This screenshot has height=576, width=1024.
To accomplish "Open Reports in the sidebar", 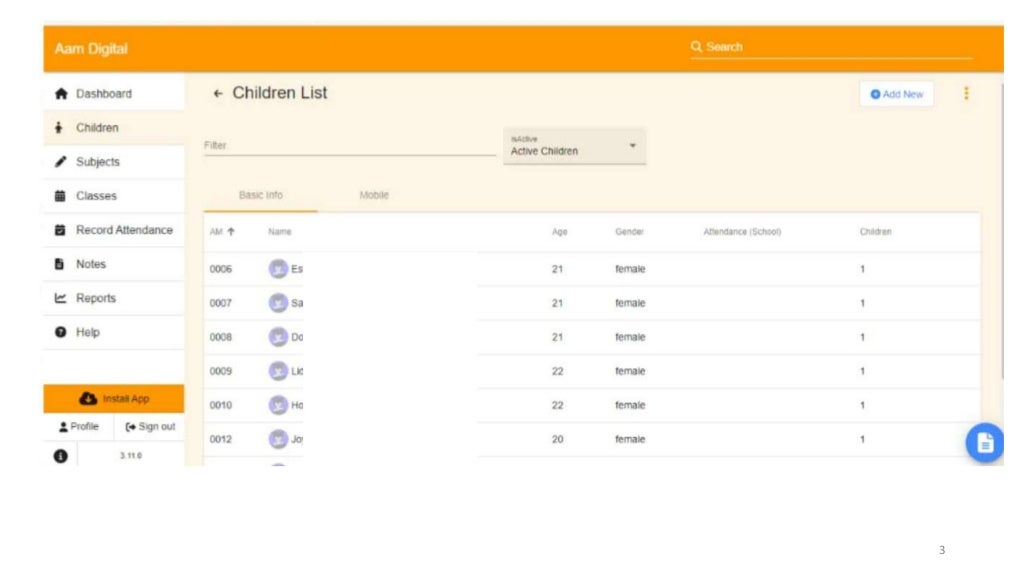I will [114, 298].
